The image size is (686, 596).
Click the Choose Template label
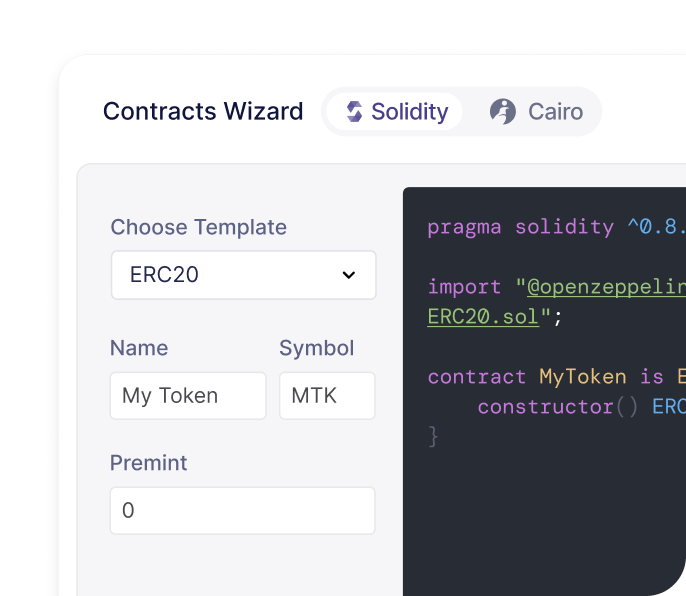pyautogui.click(x=198, y=227)
